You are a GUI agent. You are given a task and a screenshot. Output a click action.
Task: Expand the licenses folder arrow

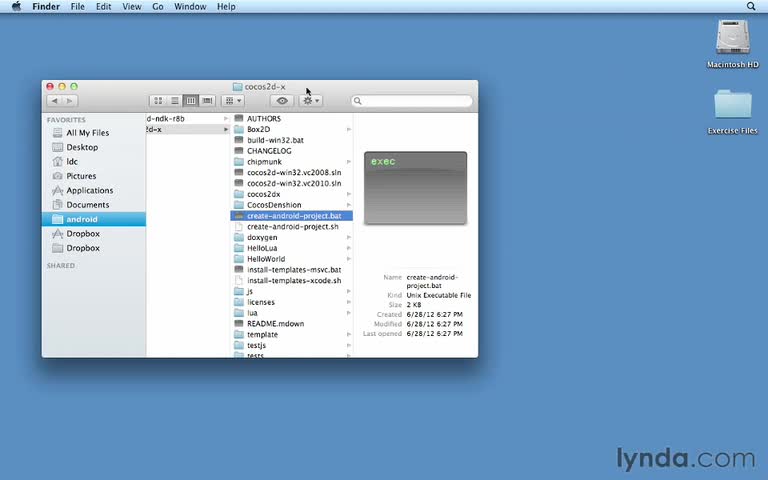(349, 302)
